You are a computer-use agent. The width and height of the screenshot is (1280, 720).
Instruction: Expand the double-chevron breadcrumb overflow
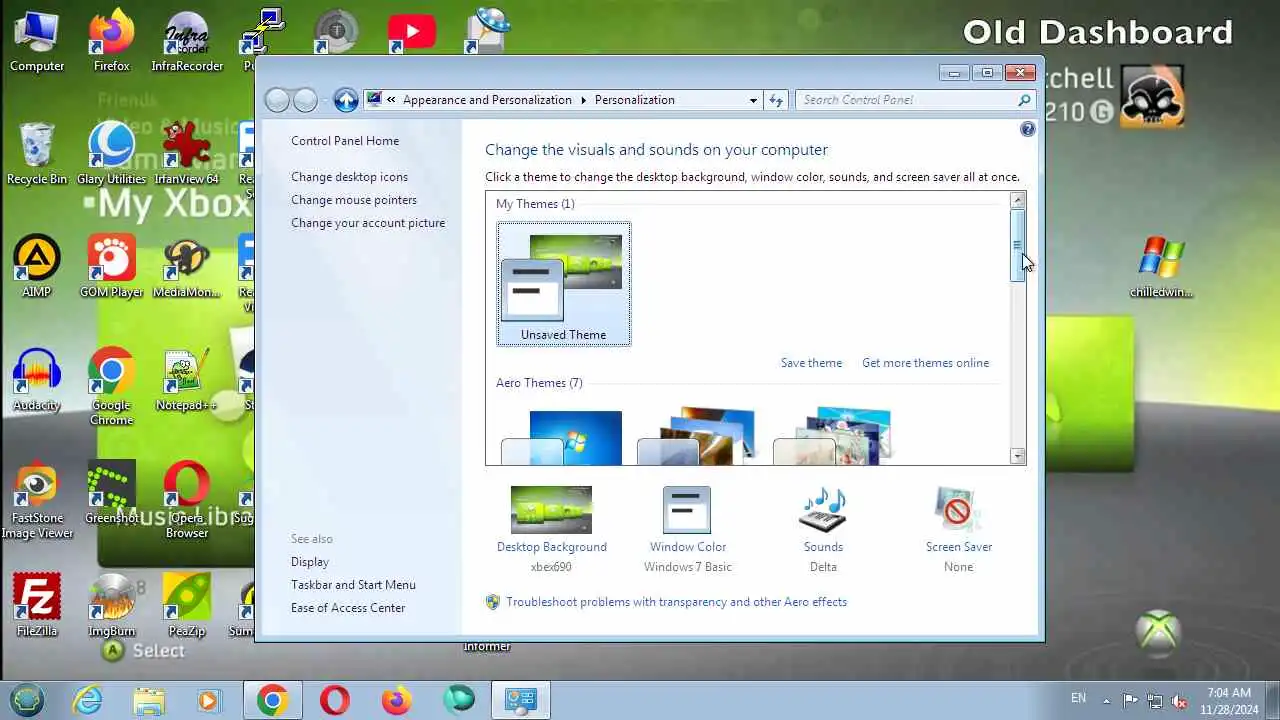click(x=392, y=100)
